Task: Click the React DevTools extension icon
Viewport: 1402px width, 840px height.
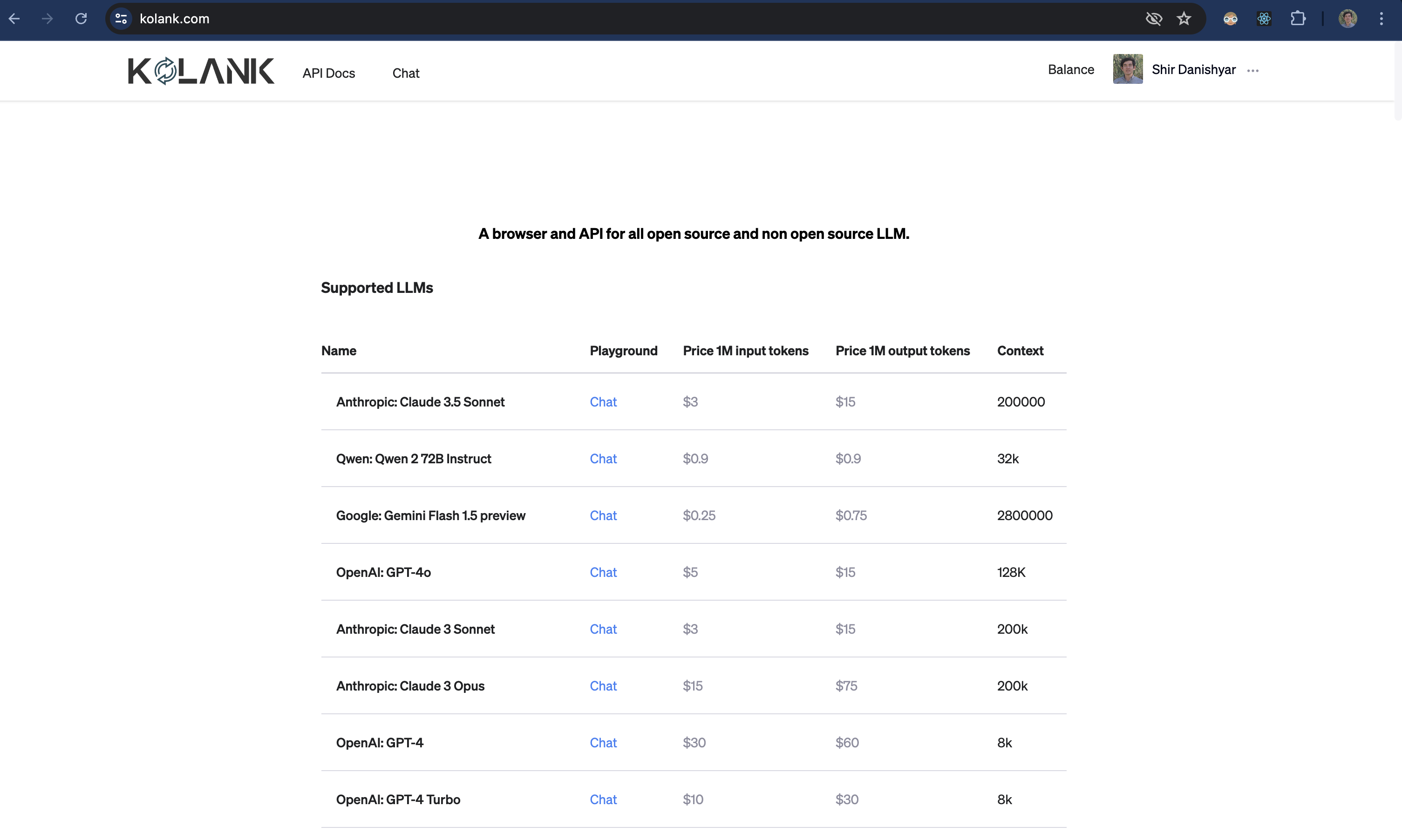Action: [x=1264, y=19]
